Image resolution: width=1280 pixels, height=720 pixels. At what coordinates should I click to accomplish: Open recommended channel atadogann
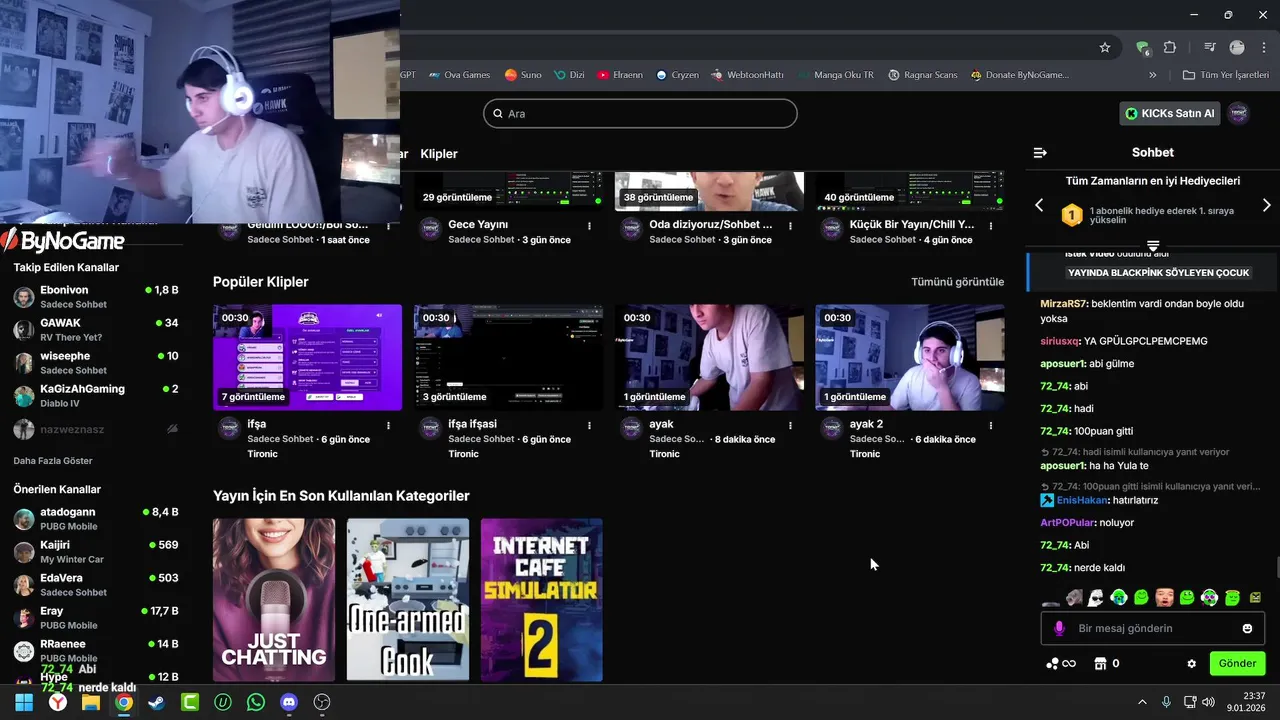point(96,519)
